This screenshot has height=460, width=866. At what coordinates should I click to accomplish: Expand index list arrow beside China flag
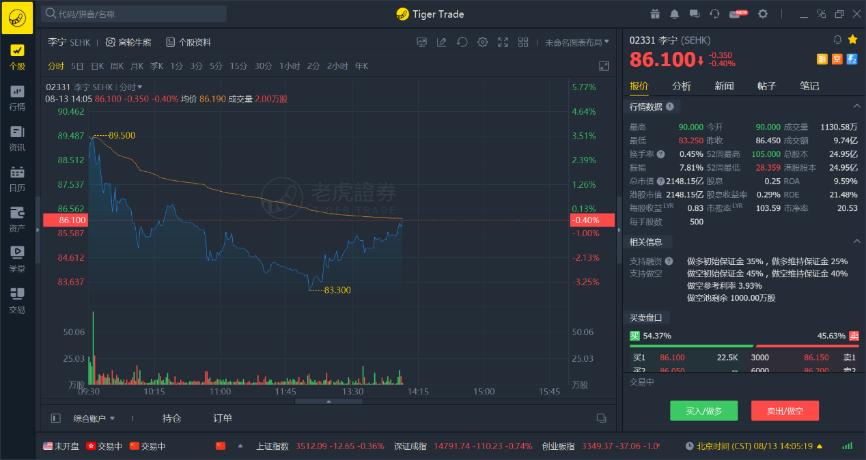[240, 446]
